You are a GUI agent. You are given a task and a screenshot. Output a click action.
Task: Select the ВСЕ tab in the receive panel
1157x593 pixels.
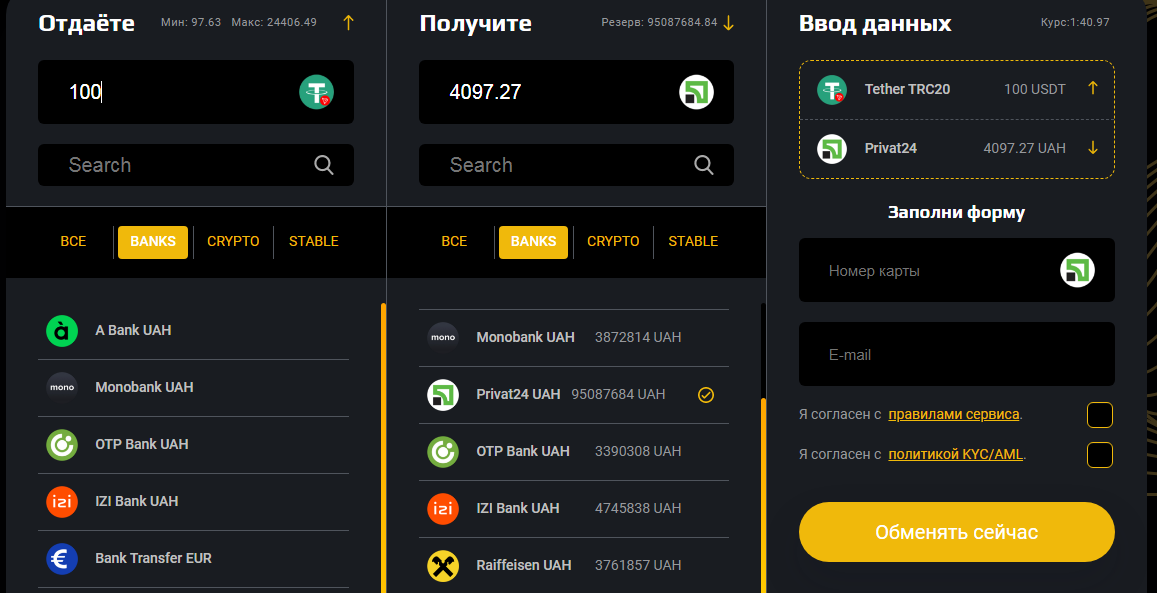pos(454,241)
